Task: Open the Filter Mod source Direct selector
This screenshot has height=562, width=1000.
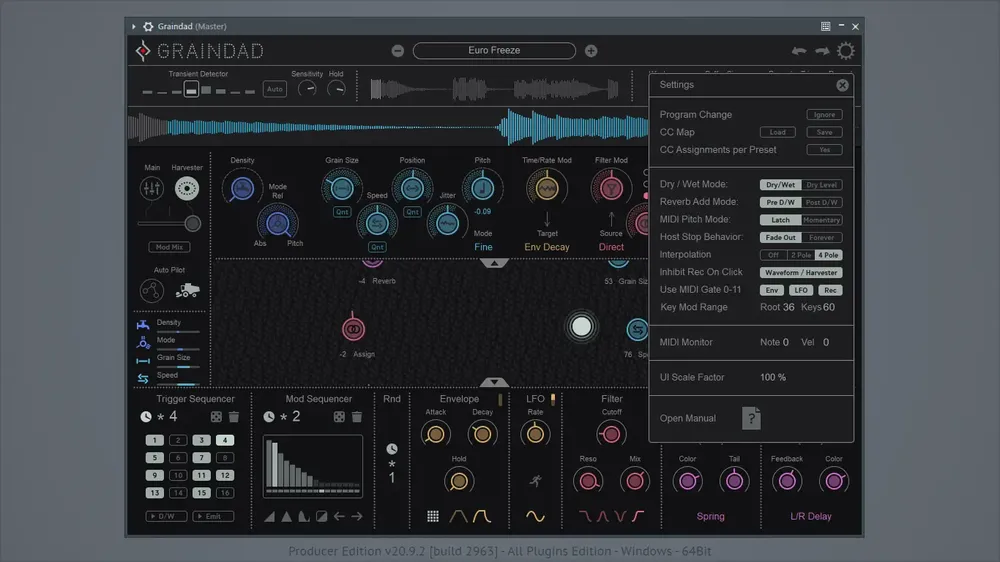Action: (611, 247)
